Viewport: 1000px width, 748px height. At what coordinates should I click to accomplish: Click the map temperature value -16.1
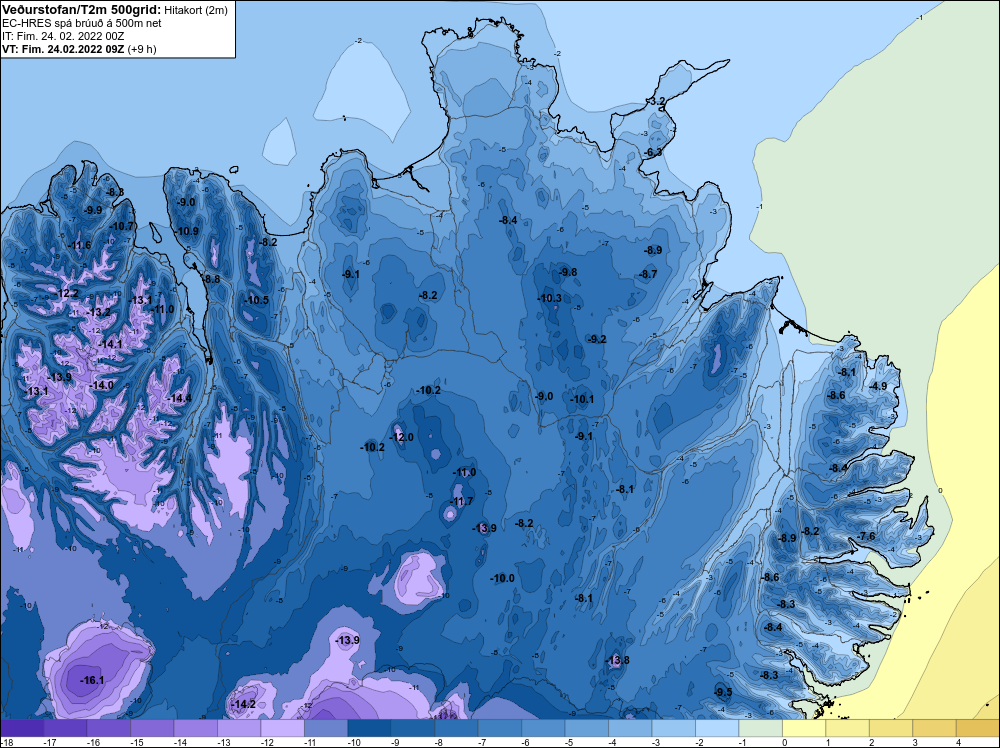pyautogui.click(x=92, y=680)
